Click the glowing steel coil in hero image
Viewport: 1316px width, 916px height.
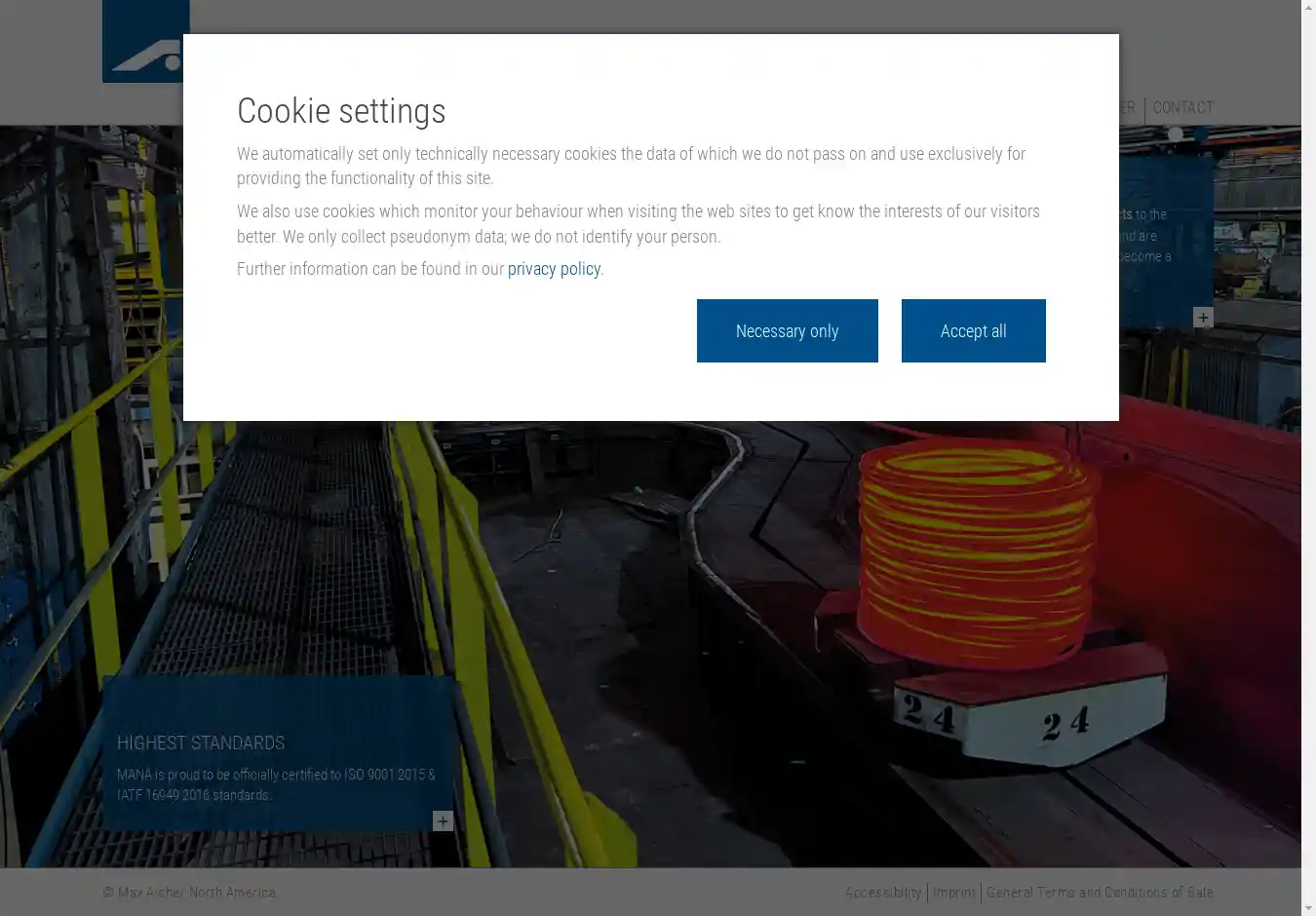tap(975, 546)
